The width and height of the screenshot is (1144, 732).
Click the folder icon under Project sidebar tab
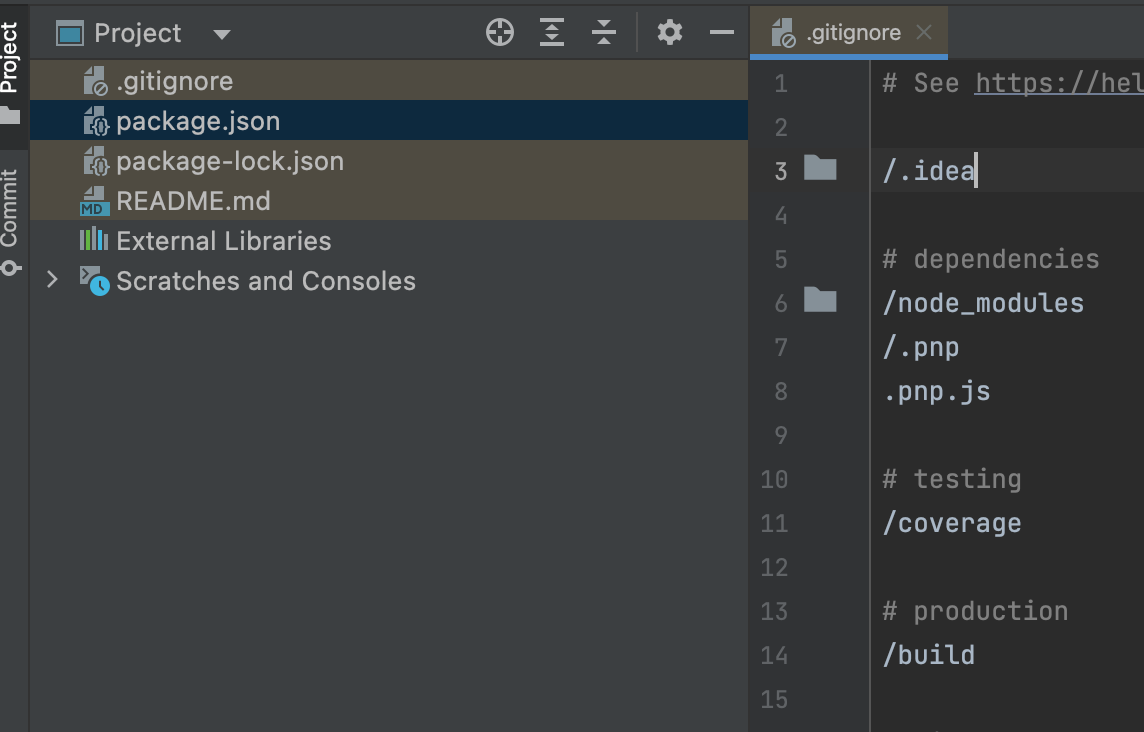point(9,115)
